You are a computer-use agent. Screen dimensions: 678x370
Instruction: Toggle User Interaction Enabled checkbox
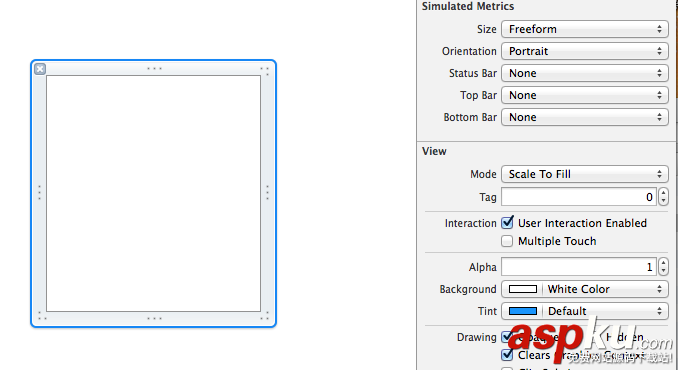pos(507,223)
